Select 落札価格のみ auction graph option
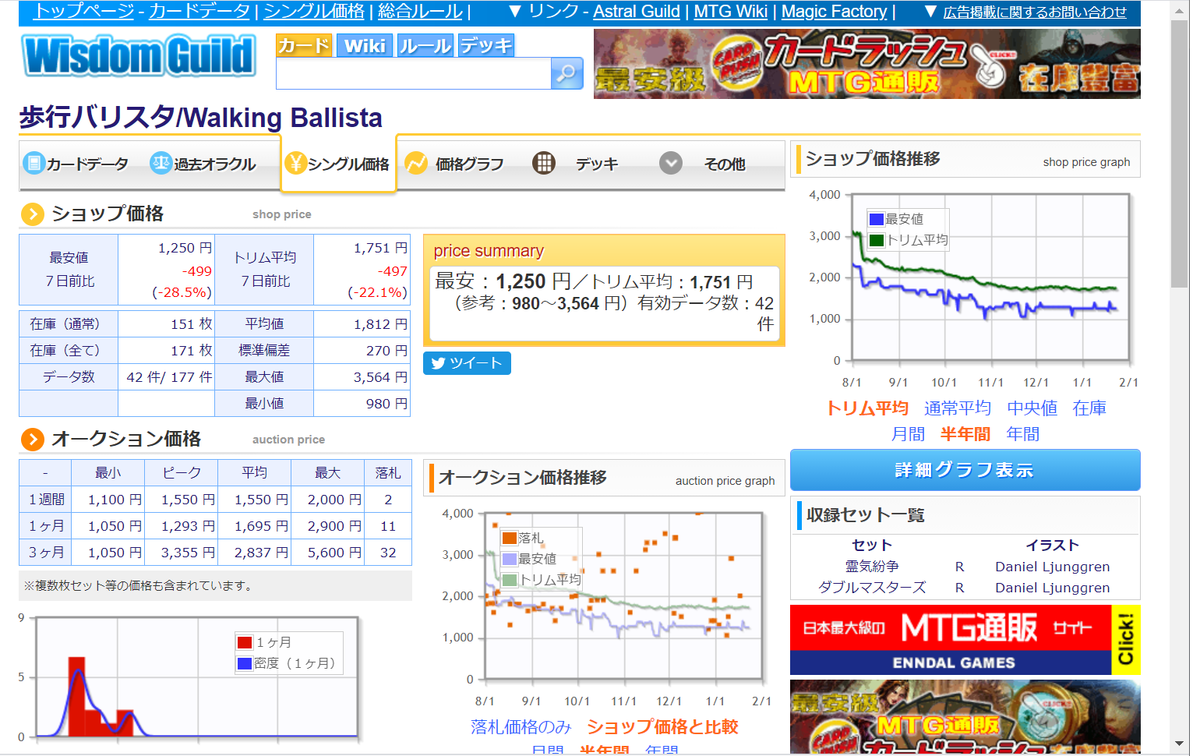 point(521,727)
